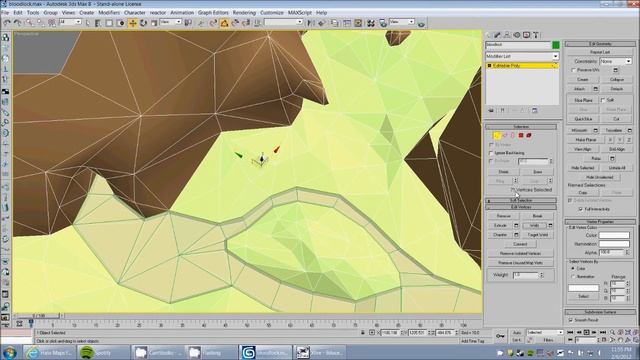The height and width of the screenshot is (360, 640).
Task: Toggle Preserve UVs checkbox
Action: click(574, 70)
